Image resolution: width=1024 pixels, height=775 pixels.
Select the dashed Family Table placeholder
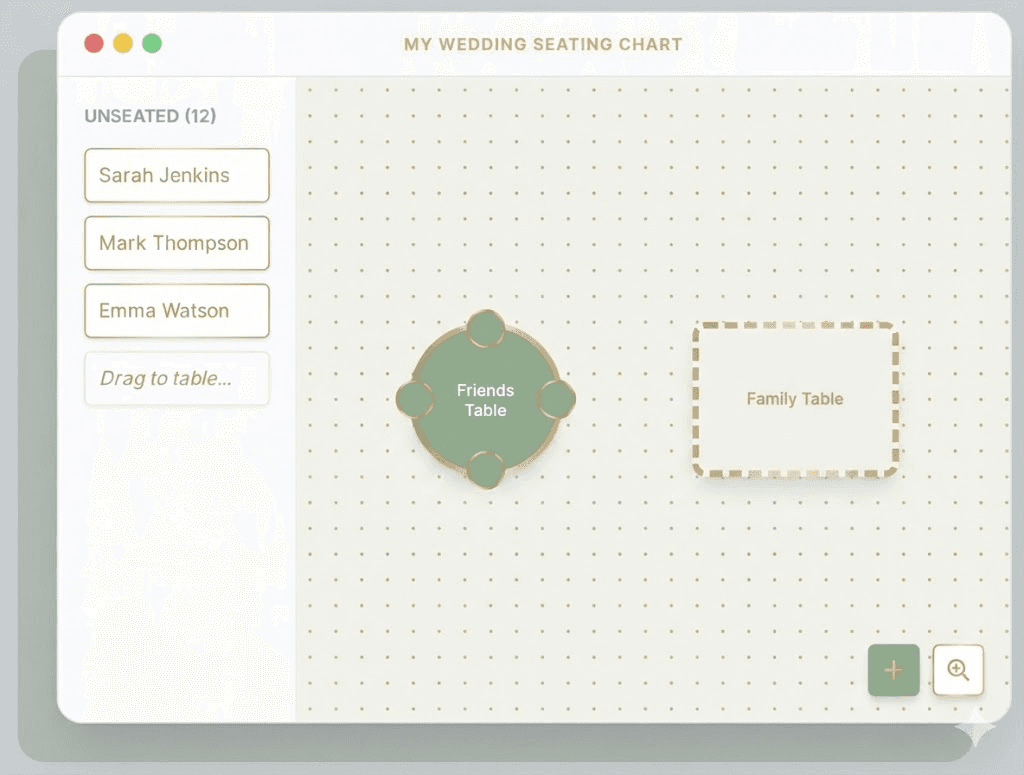tap(795, 398)
